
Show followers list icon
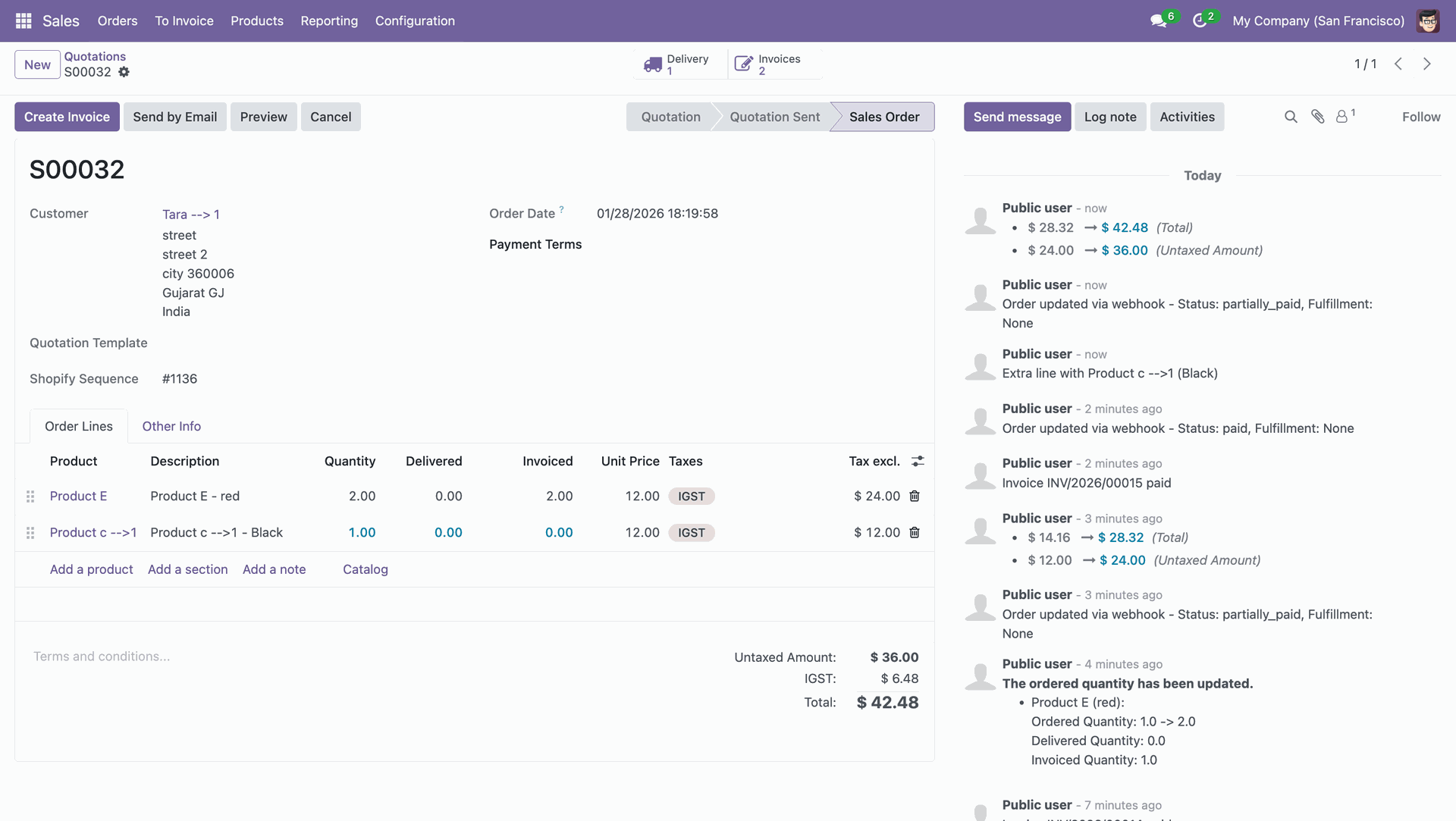tap(1342, 117)
